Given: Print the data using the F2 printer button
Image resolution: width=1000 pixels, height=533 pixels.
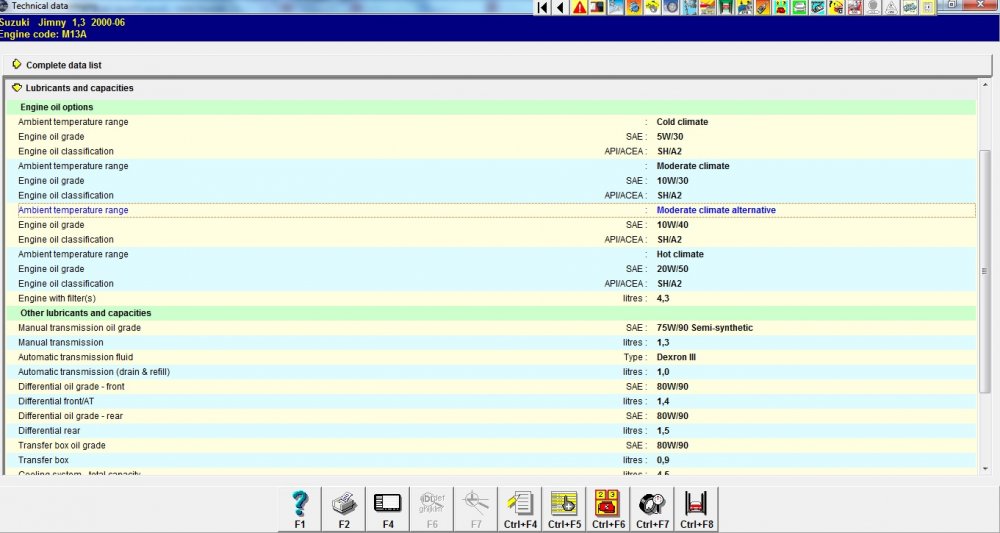Looking at the screenshot, I should [344, 509].
